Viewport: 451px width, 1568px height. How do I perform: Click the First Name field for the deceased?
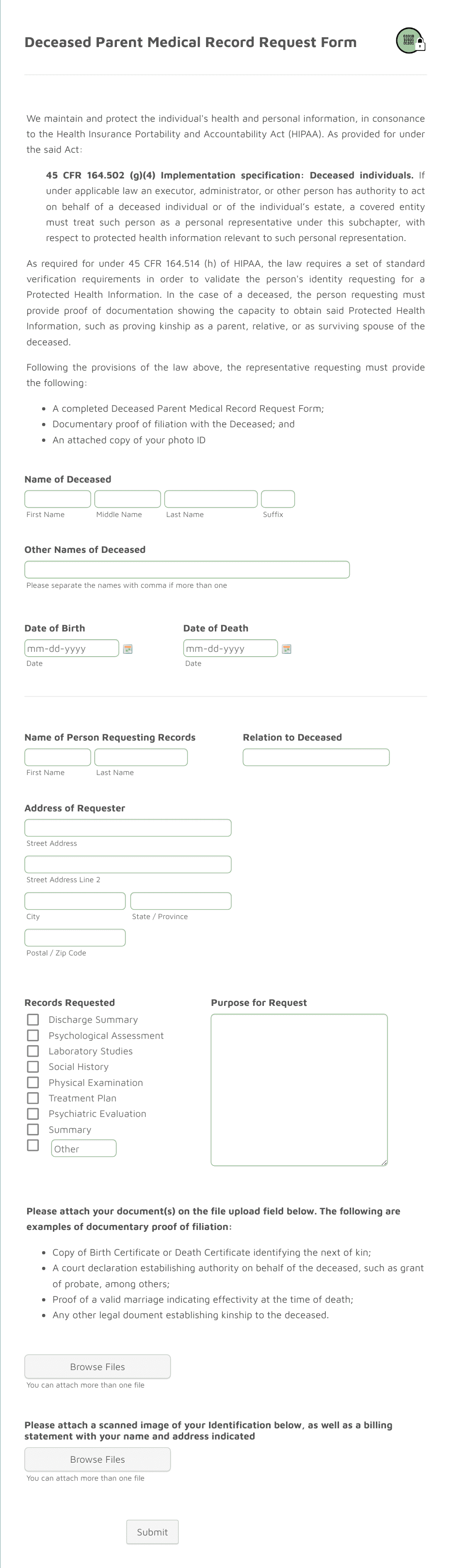tap(57, 499)
